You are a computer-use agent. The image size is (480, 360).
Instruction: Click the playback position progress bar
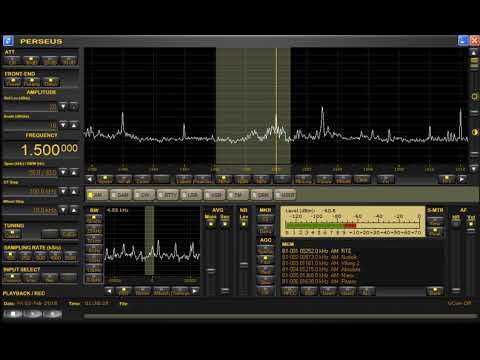tap(281, 315)
